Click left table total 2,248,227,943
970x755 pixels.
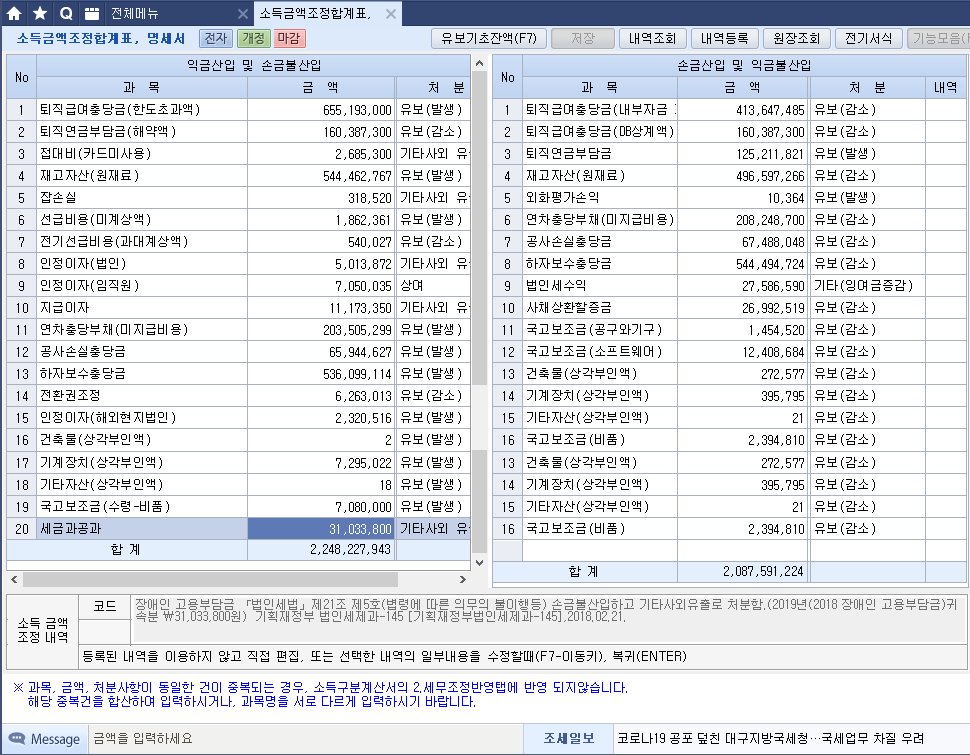[321, 550]
